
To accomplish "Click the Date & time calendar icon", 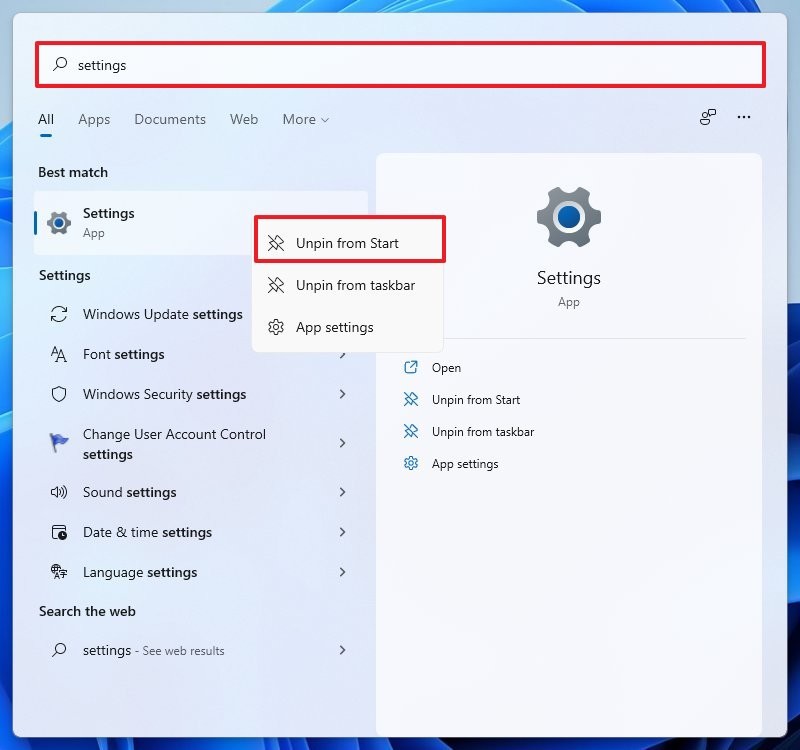I will pos(59,532).
